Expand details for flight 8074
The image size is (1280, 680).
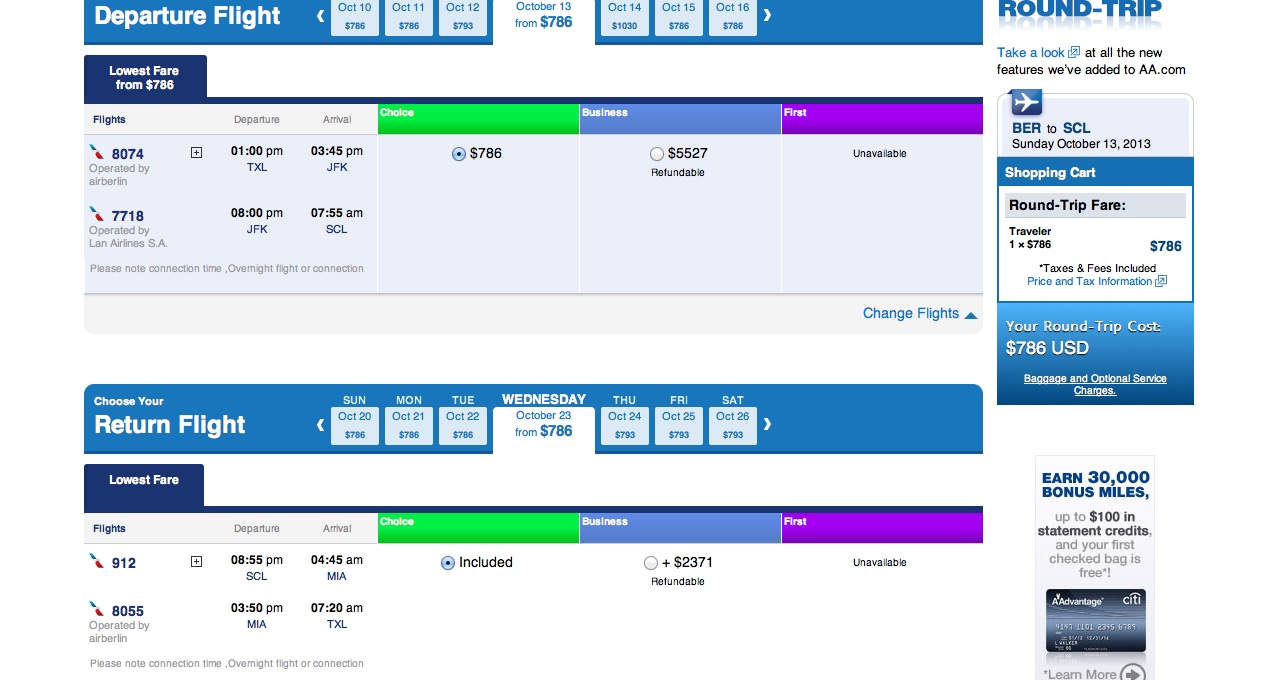[196, 153]
